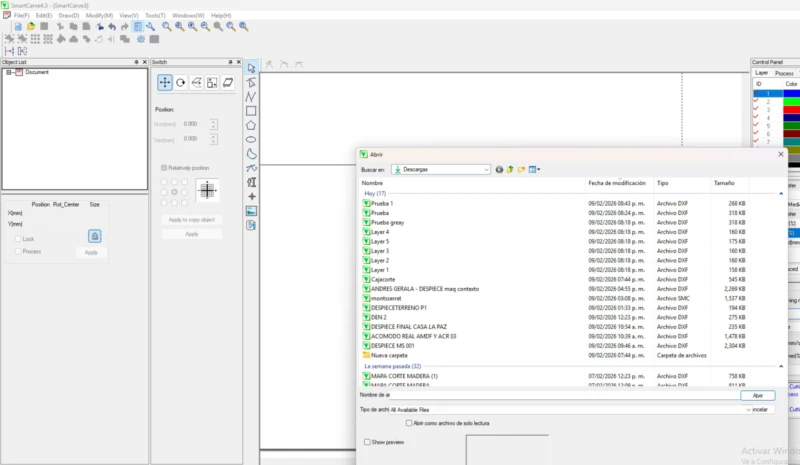Select the arrow pointer selection tool

(251, 68)
